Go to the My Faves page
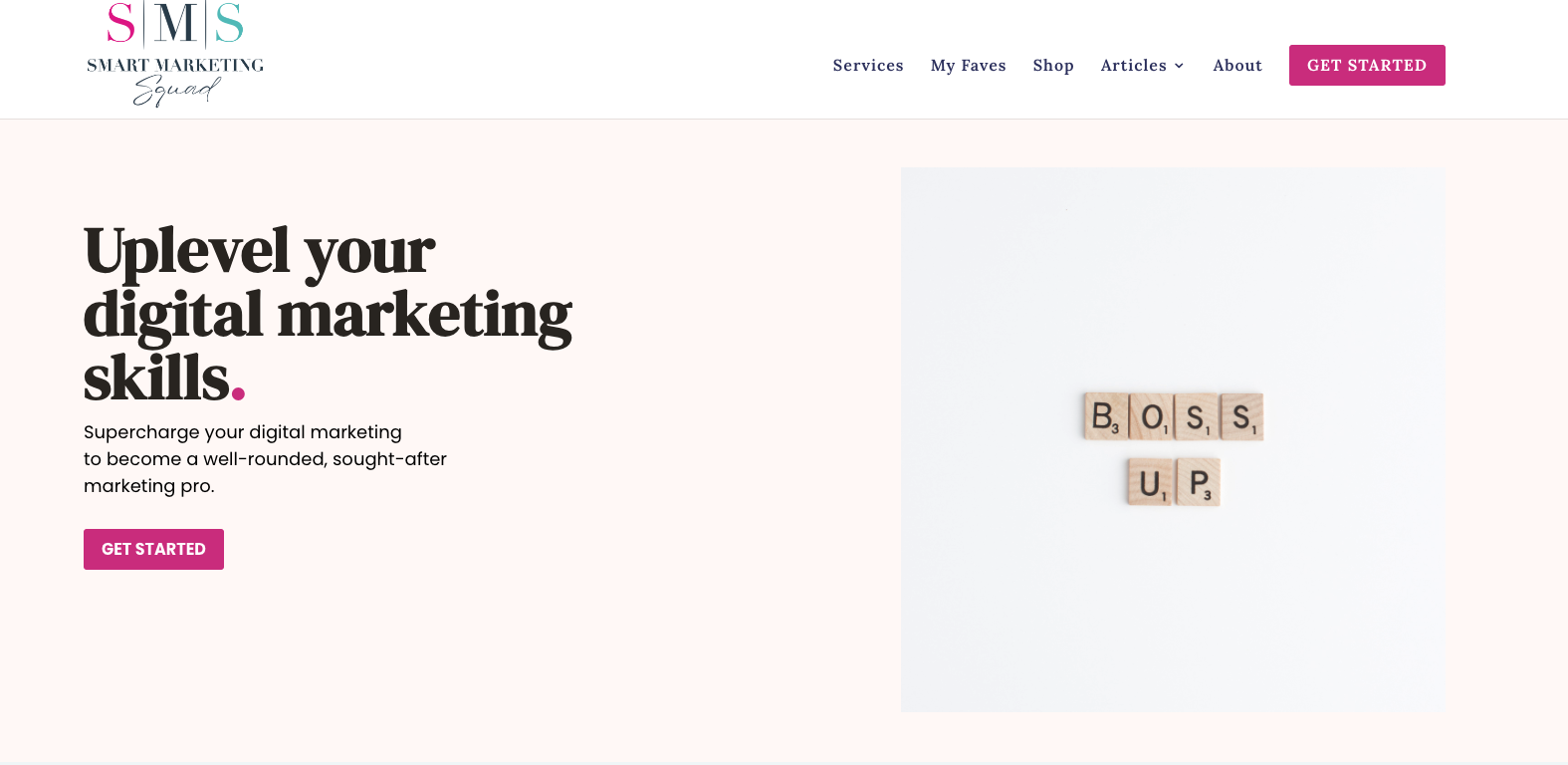Screen dimensions: 1568x765 tap(968, 66)
